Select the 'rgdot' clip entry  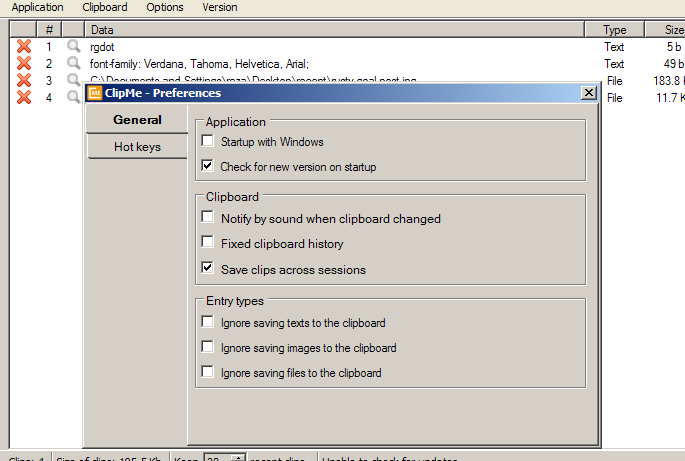tap(102, 47)
